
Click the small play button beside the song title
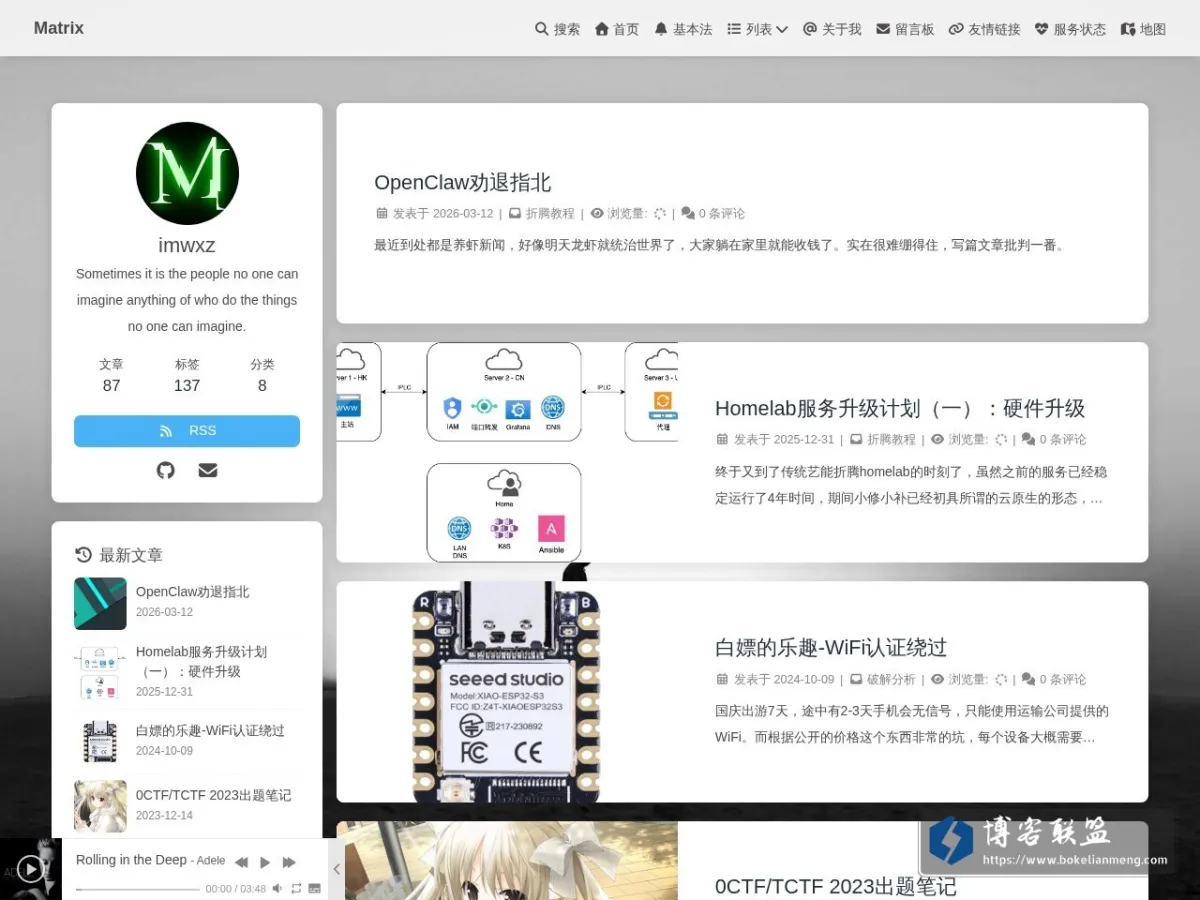point(265,862)
